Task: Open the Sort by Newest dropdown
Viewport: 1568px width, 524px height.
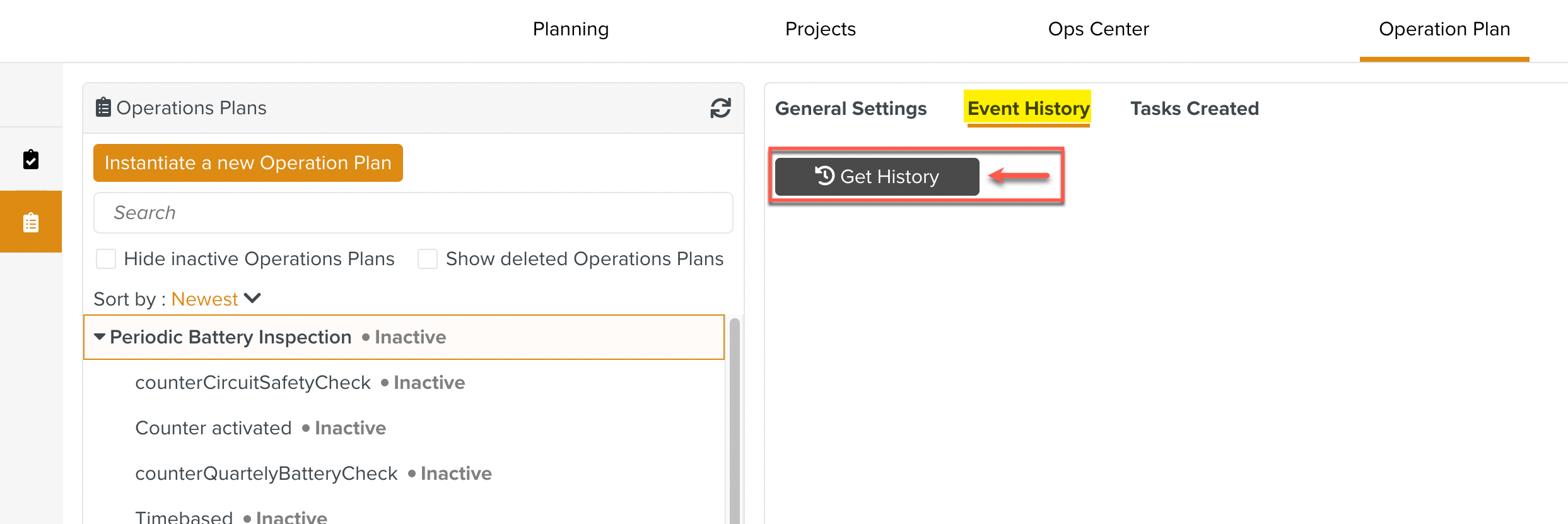Action: click(x=216, y=299)
